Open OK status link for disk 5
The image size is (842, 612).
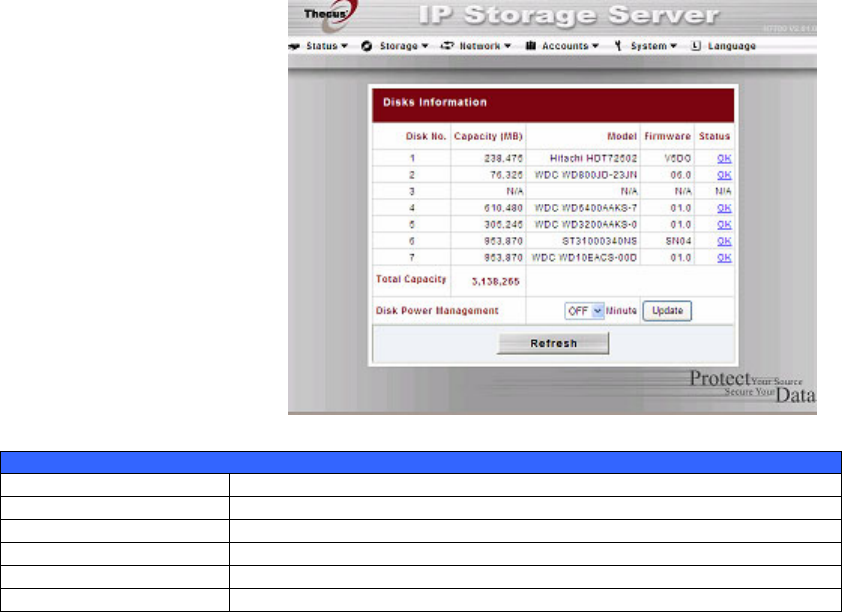tap(724, 225)
